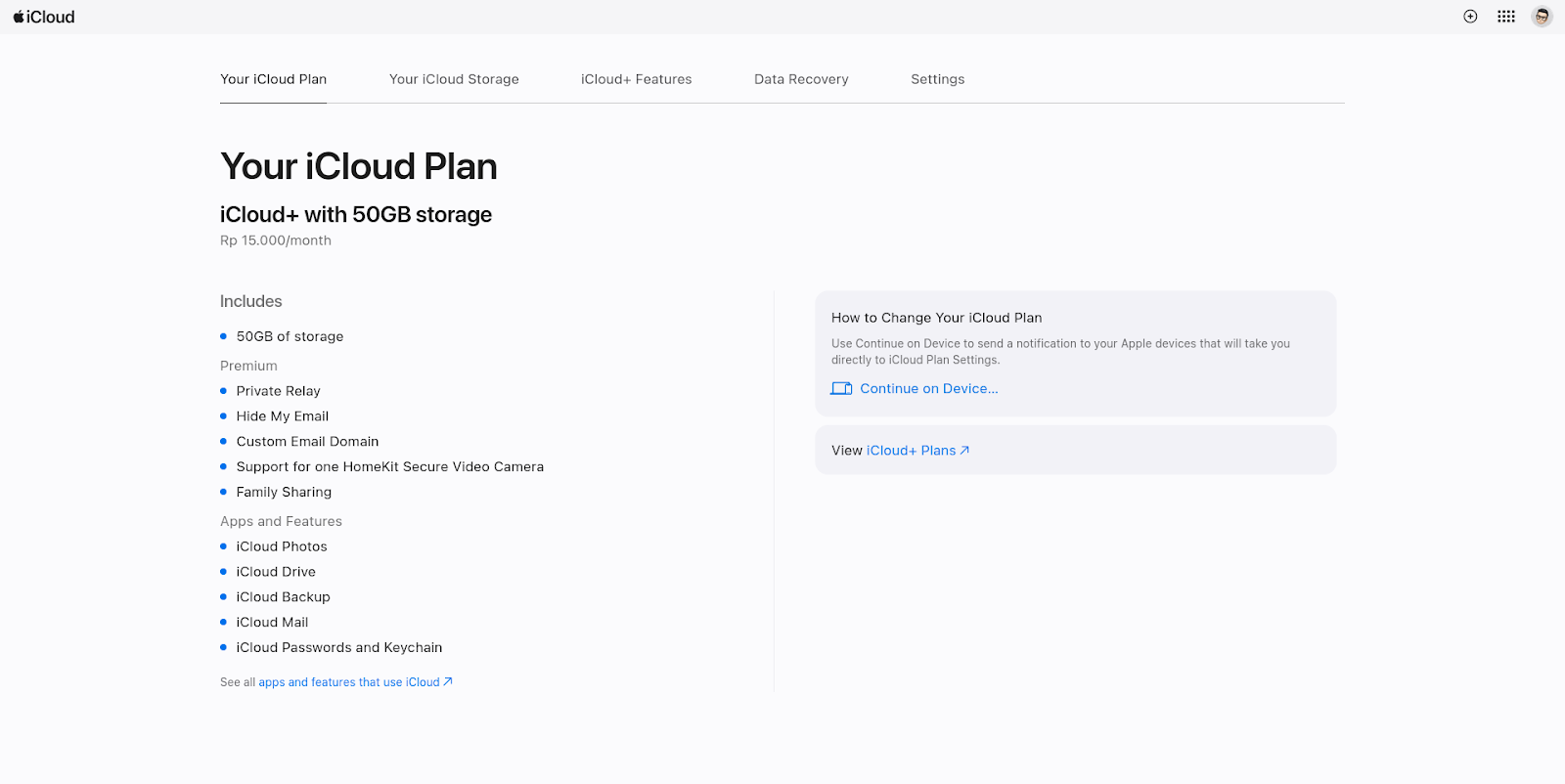The image size is (1565, 784).
Task: Click the Private Relay item
Action: click(x=278, y=391)
